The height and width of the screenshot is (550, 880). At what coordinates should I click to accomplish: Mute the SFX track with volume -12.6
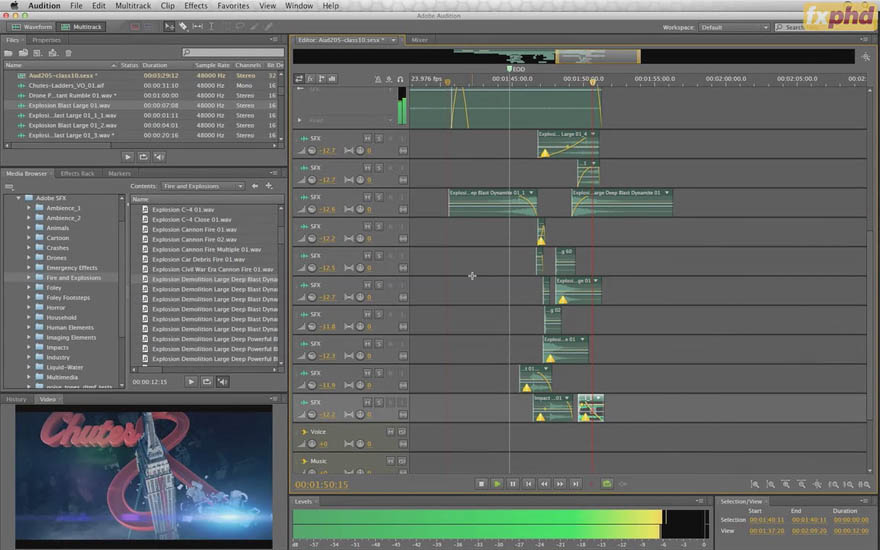coord(367,197)
